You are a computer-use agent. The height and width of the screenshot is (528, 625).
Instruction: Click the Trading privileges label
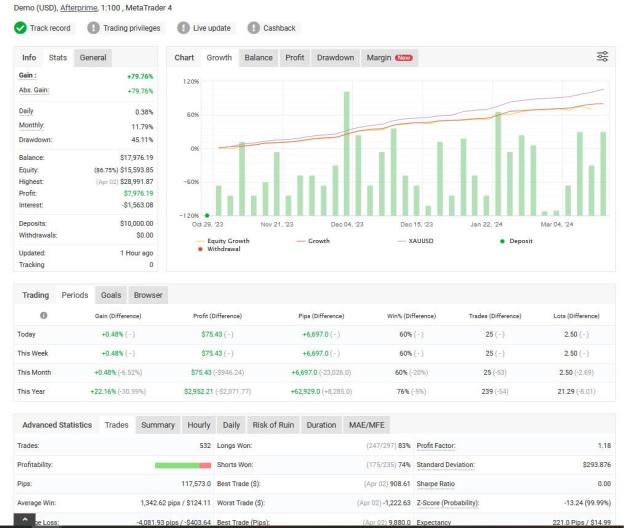pyautogui.click(x=132, y=28)
